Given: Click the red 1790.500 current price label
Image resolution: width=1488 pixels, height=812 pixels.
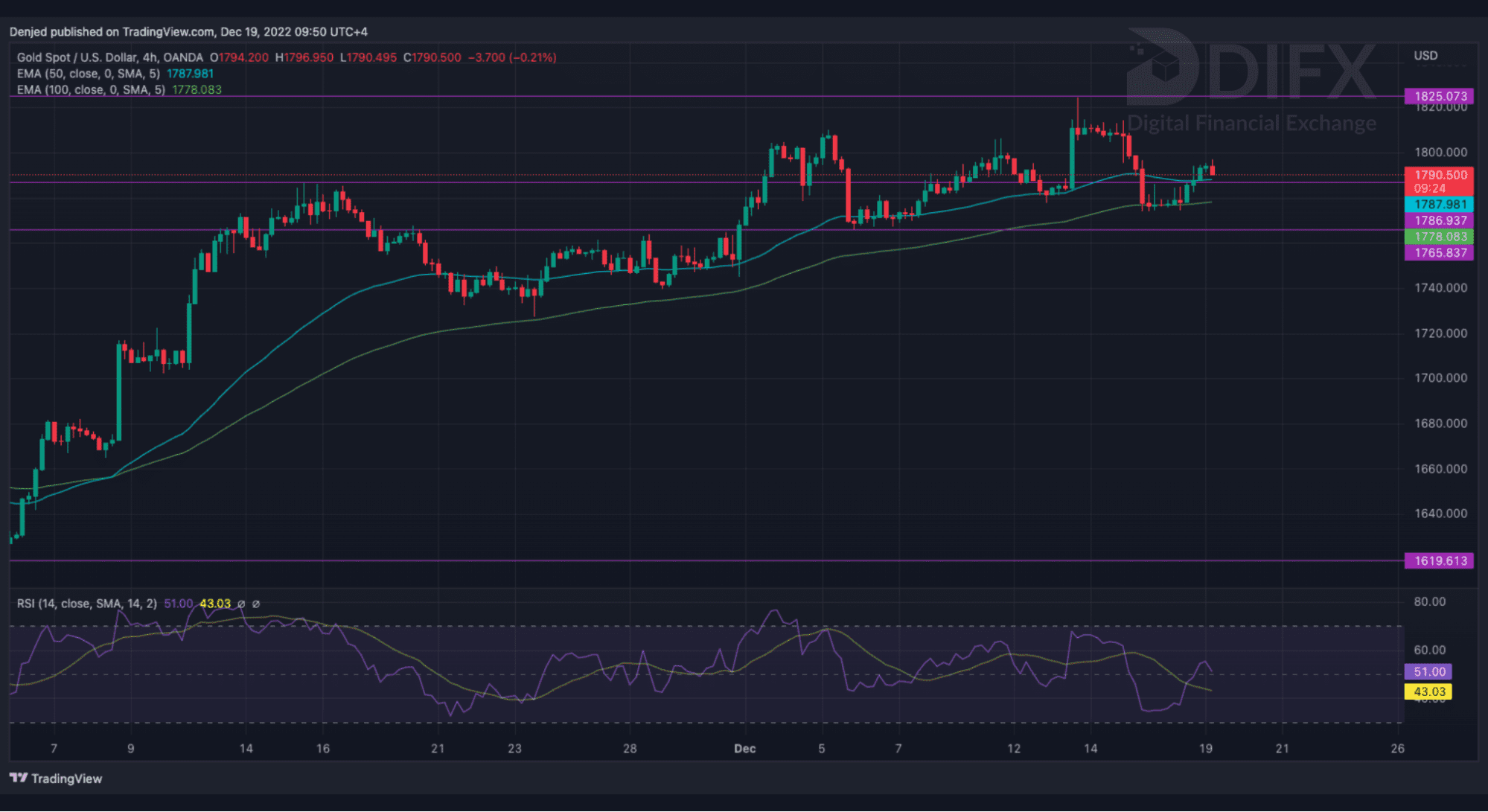Looking at the screenshot, I should [1440, 176].
